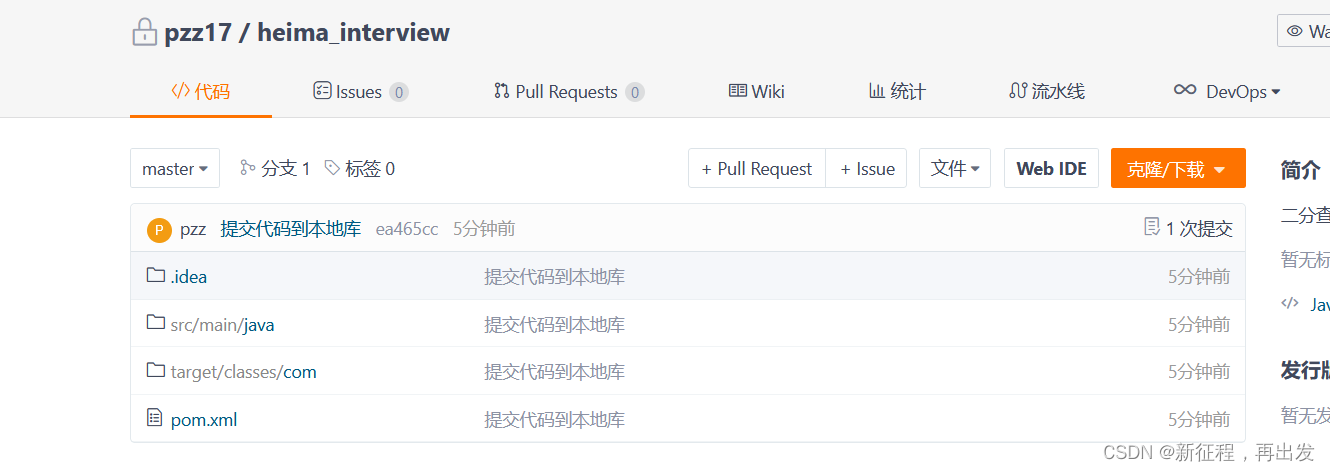Click the commit message in the pom.xml row

coord(555,419)
